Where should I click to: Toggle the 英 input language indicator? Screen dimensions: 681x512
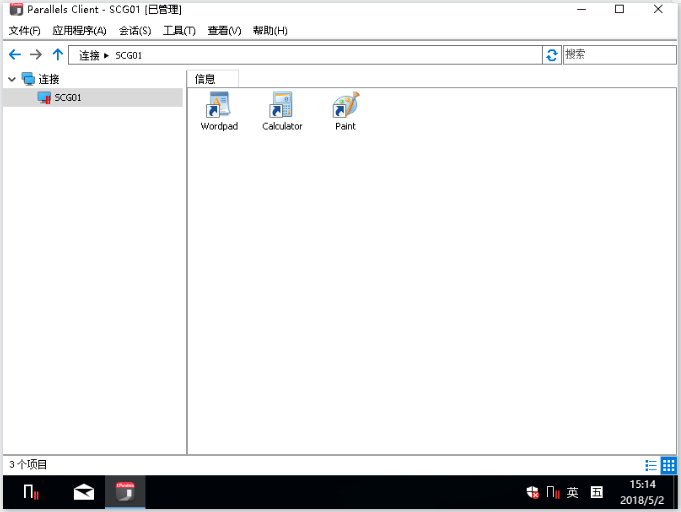572,492
